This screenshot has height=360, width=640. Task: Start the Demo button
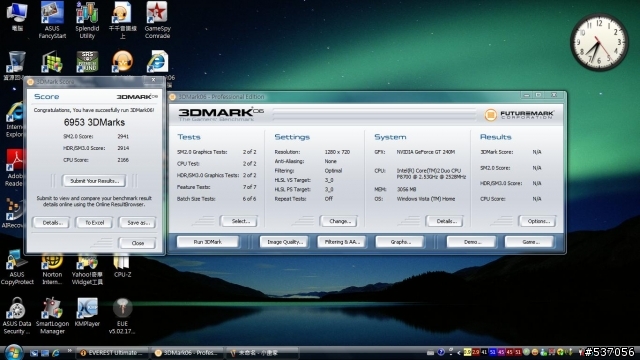click(x=472, y=242)
